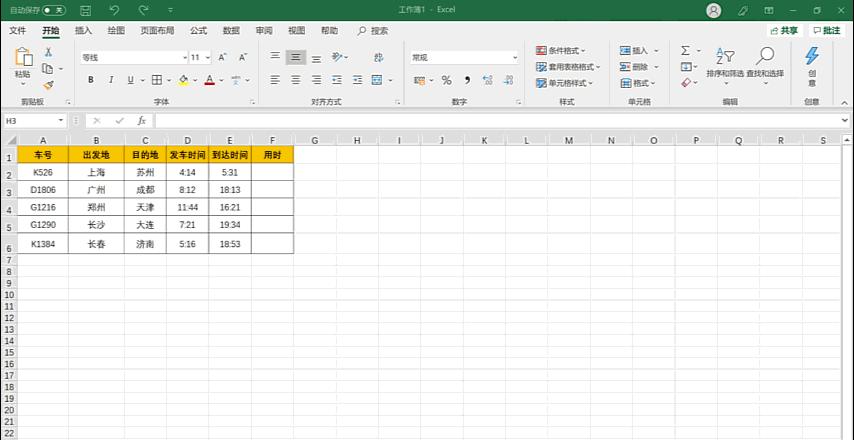The height and width of the screenshot is (440, 854).
Task: Open the font color dropdown arrow
Action: click(221, 80)
